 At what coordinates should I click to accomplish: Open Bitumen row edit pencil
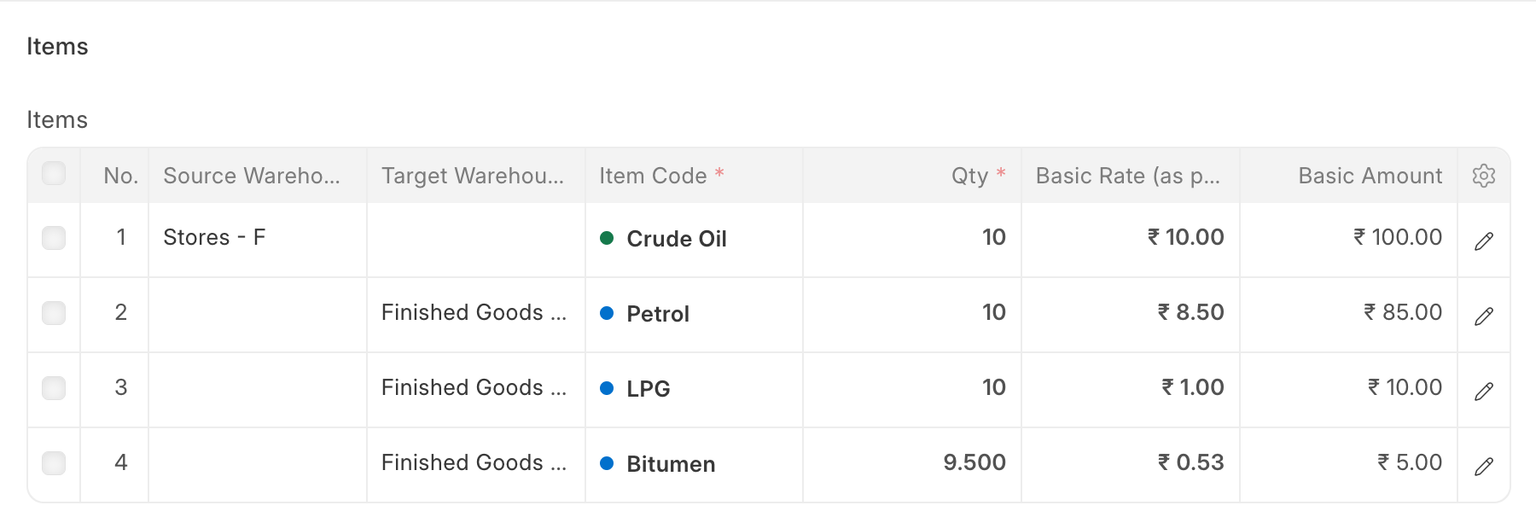click(1484, 465)
